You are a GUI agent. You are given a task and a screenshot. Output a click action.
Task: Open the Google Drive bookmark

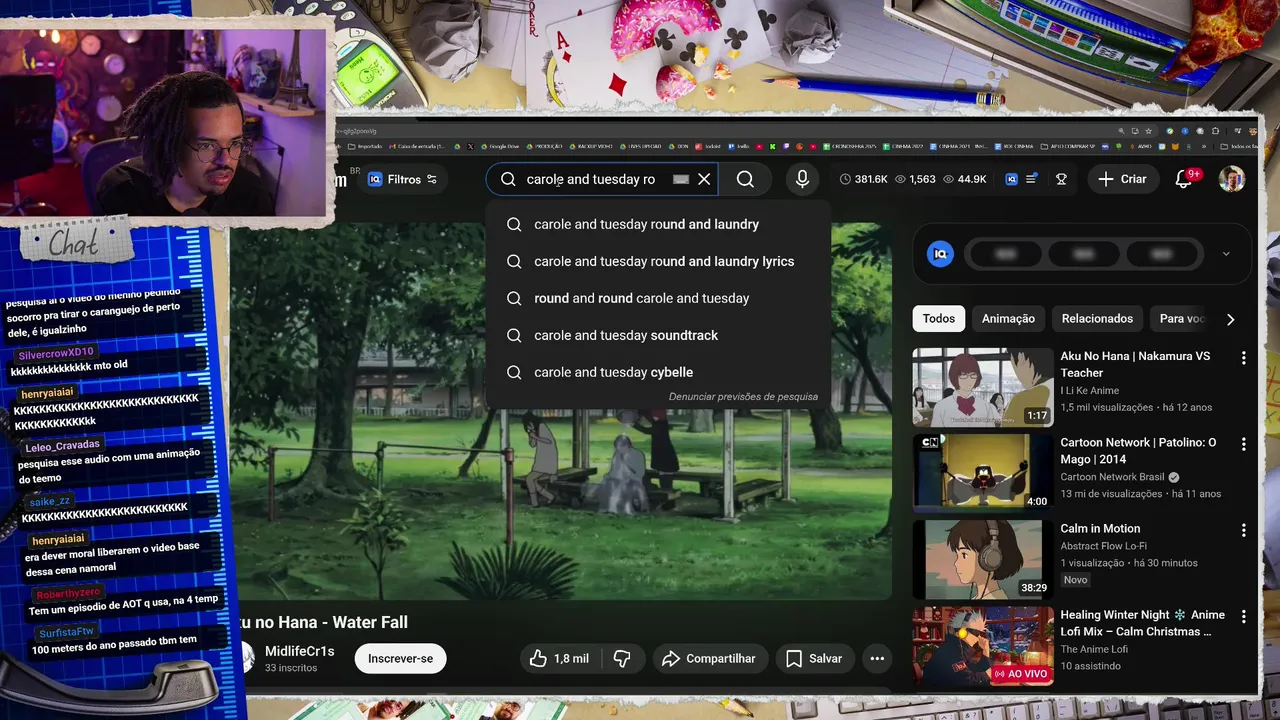pyautogui.click(x=501, y=146)
